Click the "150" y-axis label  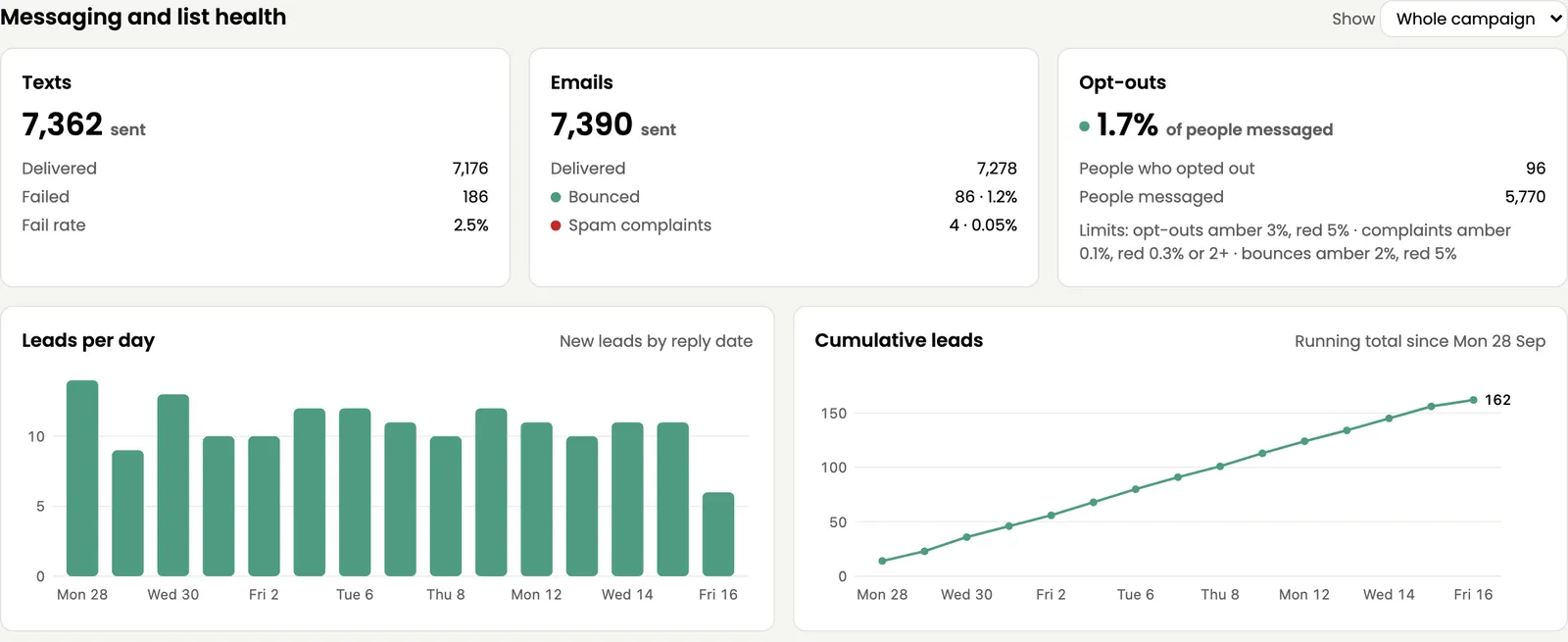point(834,414)
